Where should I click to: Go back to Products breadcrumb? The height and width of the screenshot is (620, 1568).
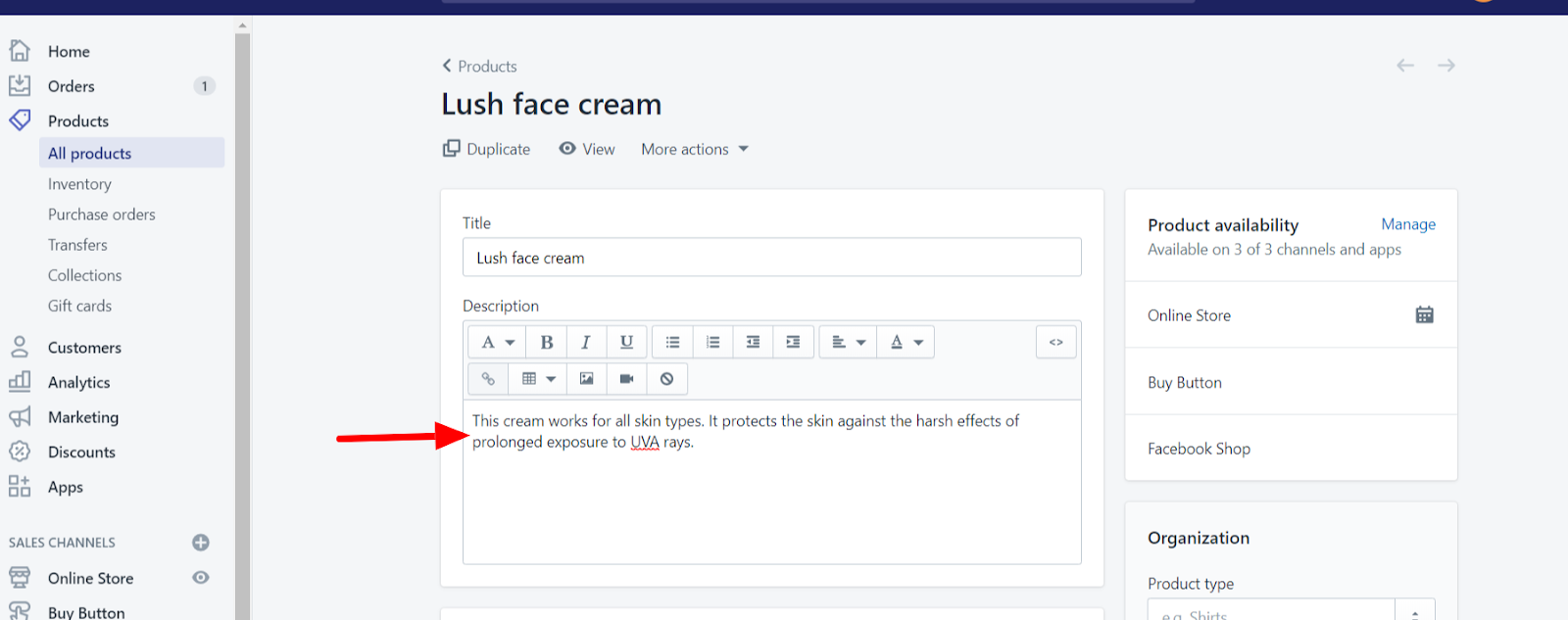tap(479, 66)
